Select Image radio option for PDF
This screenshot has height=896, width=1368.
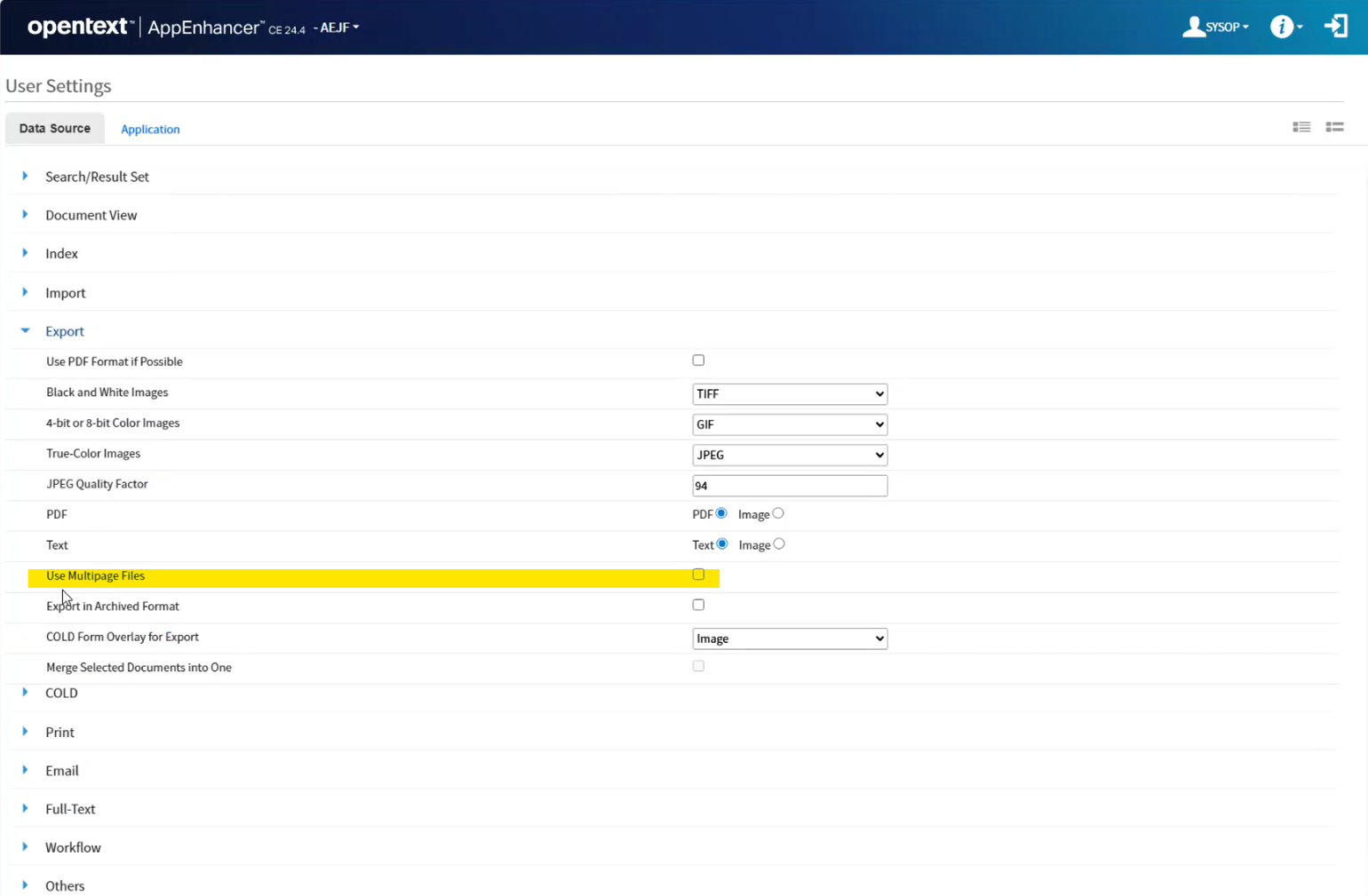778,513
